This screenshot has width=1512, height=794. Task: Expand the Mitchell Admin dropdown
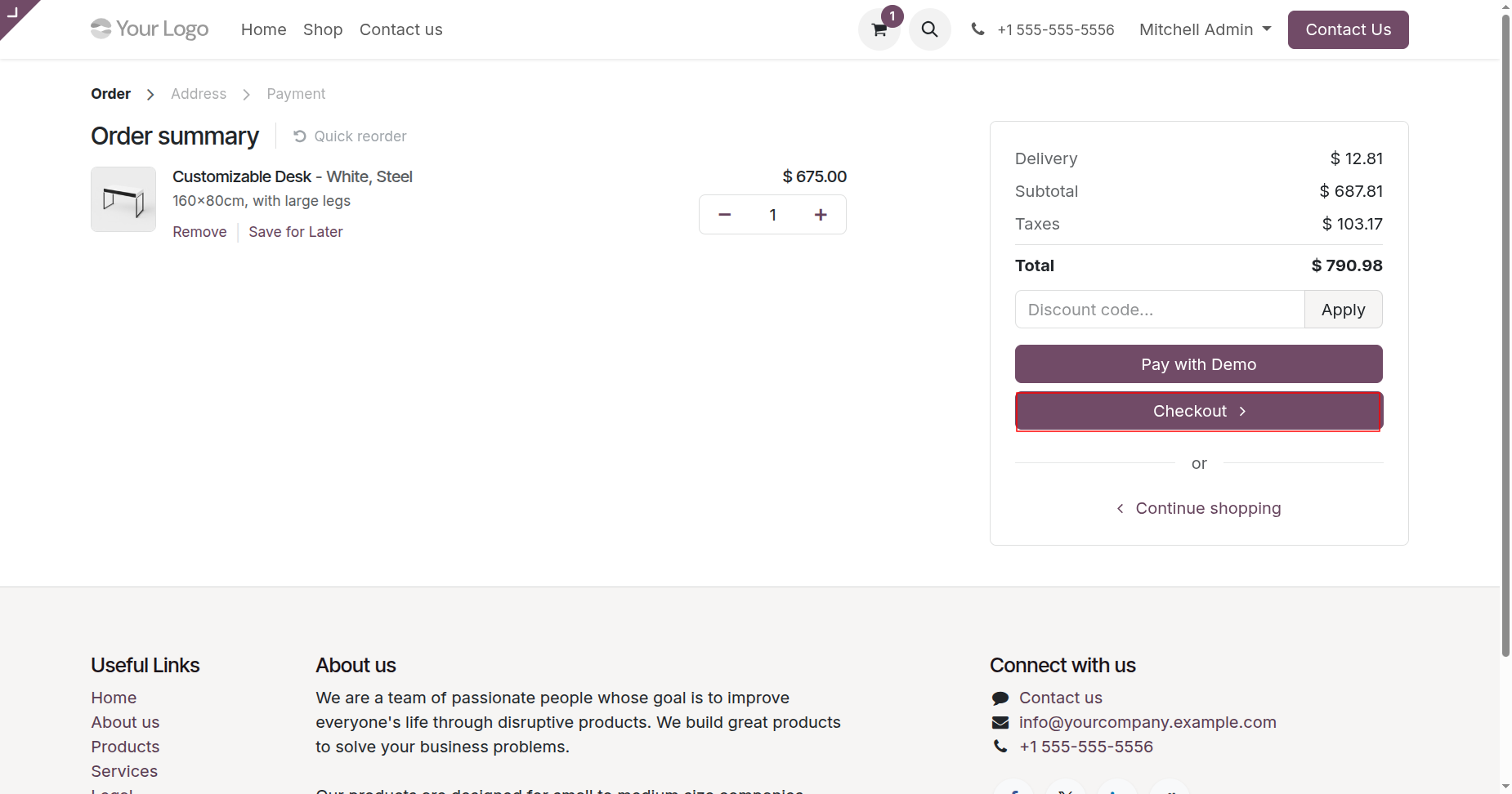tap(1205, 29)
